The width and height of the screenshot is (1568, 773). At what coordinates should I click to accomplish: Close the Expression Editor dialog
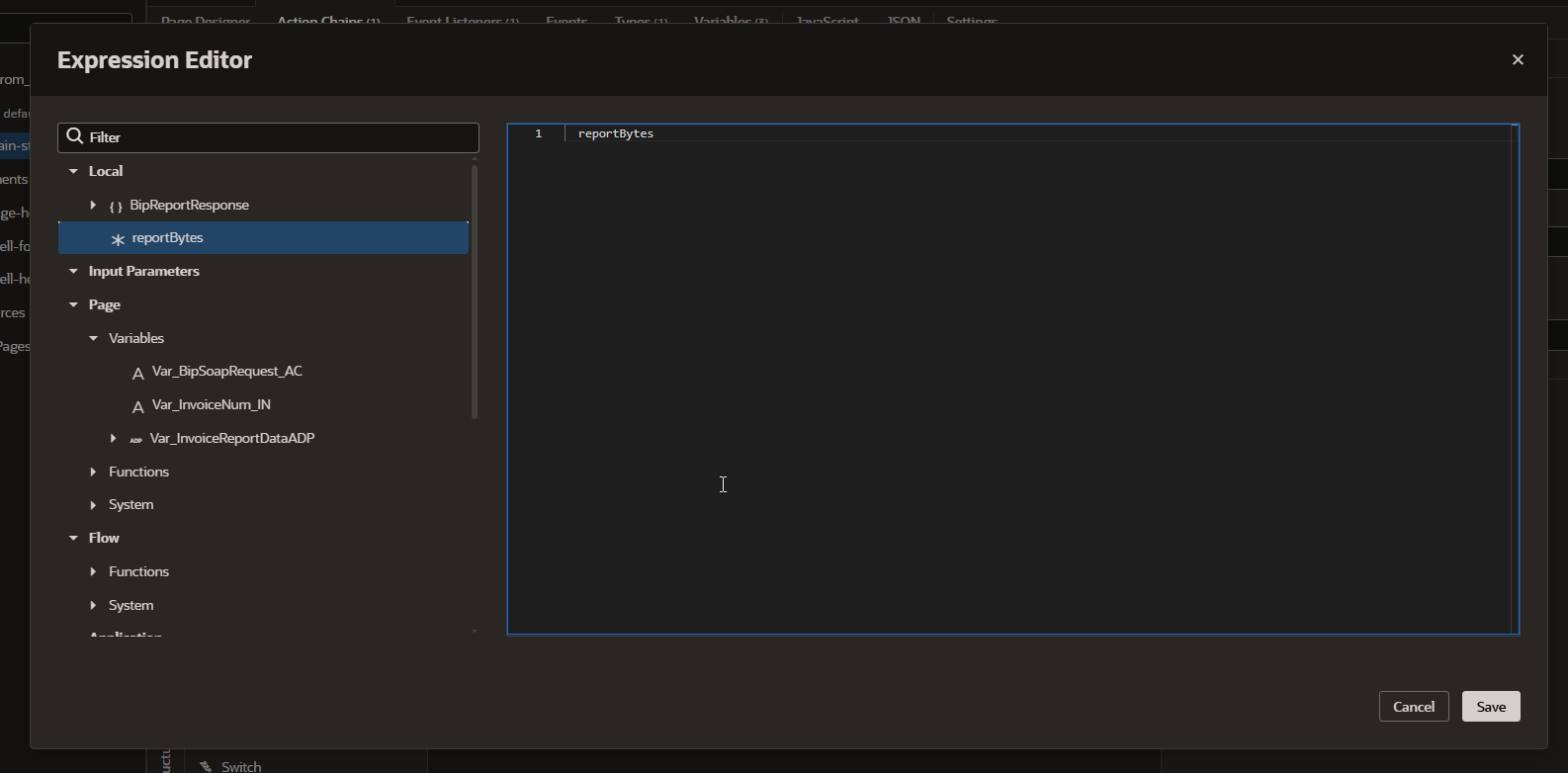click(1518, 59)
